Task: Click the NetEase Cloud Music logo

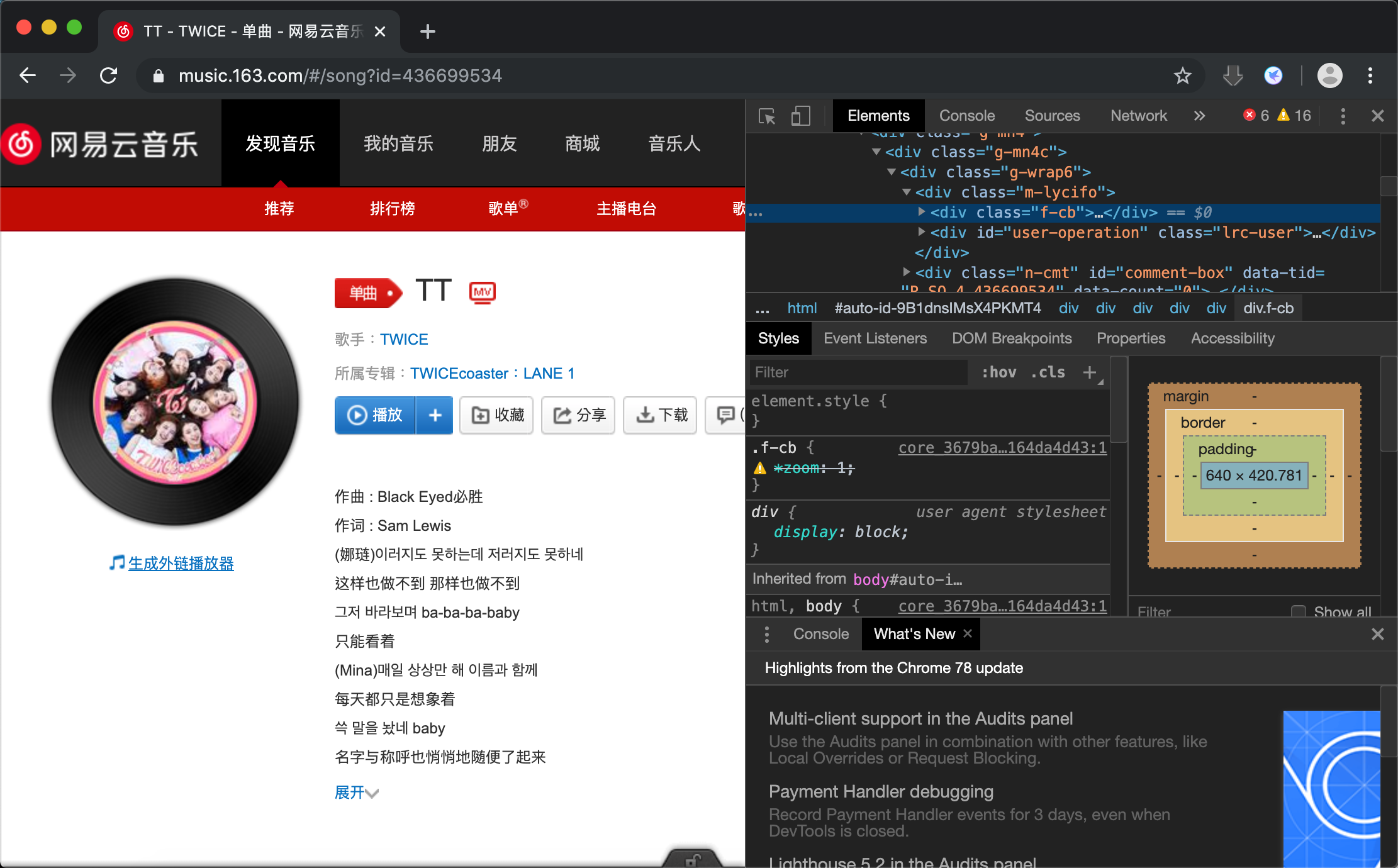Action: point(101,145)
